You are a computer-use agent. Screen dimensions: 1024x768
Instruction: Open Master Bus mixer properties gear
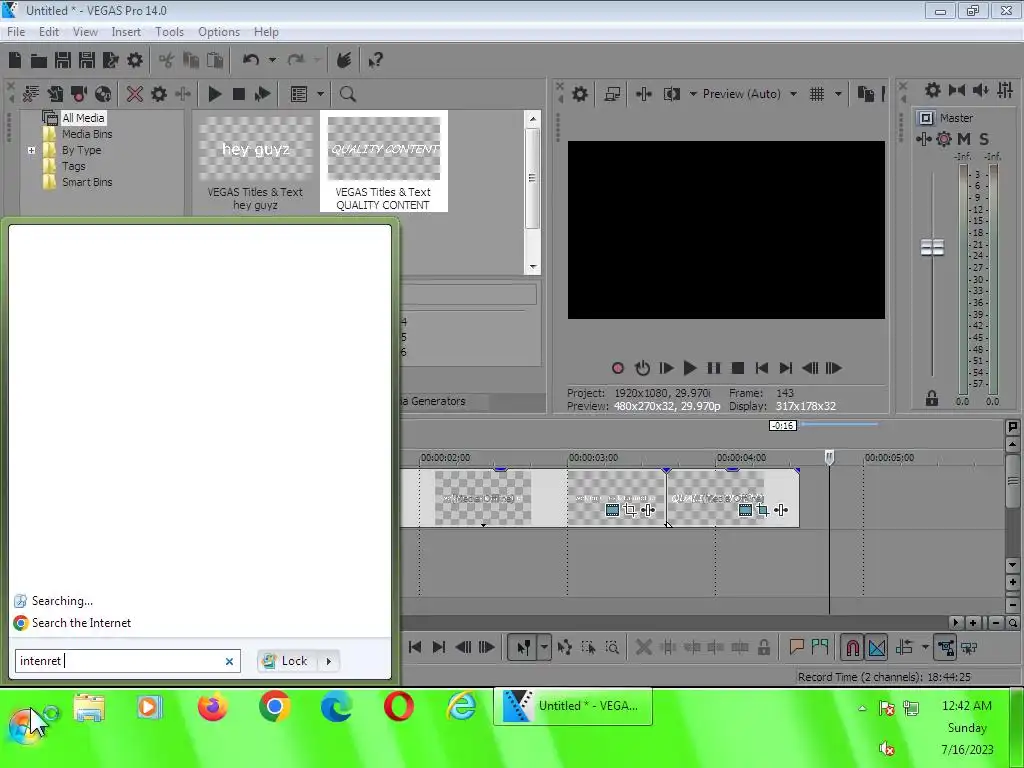point(933,90)
